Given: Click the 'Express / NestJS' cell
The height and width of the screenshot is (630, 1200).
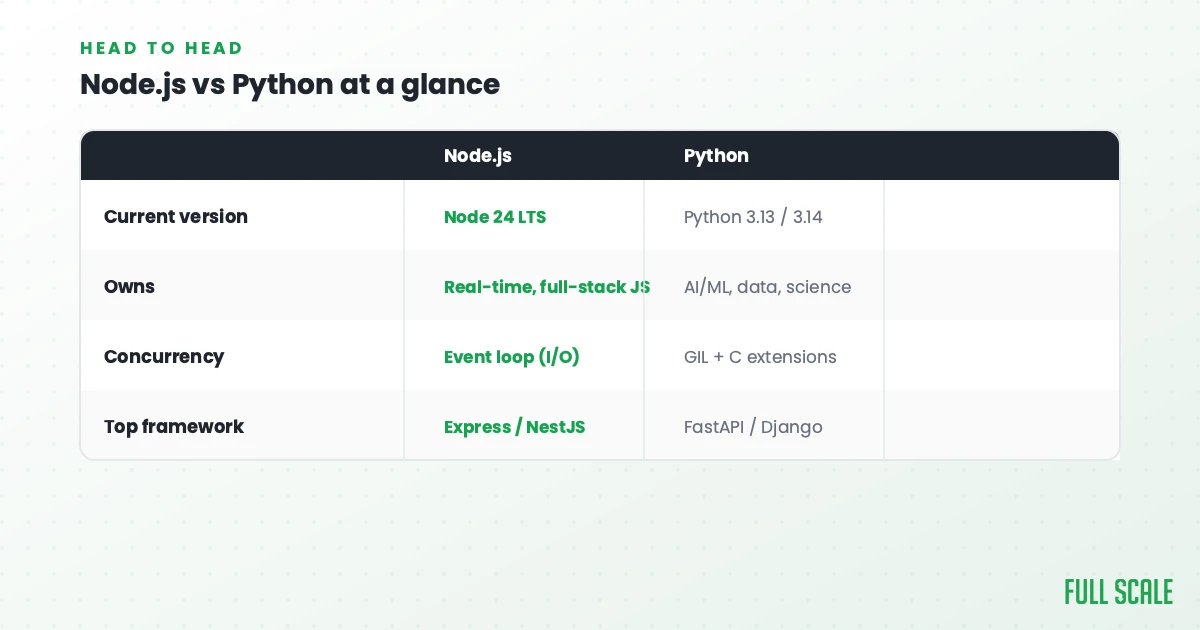Looking at the screenshot, I should (514, 427).
